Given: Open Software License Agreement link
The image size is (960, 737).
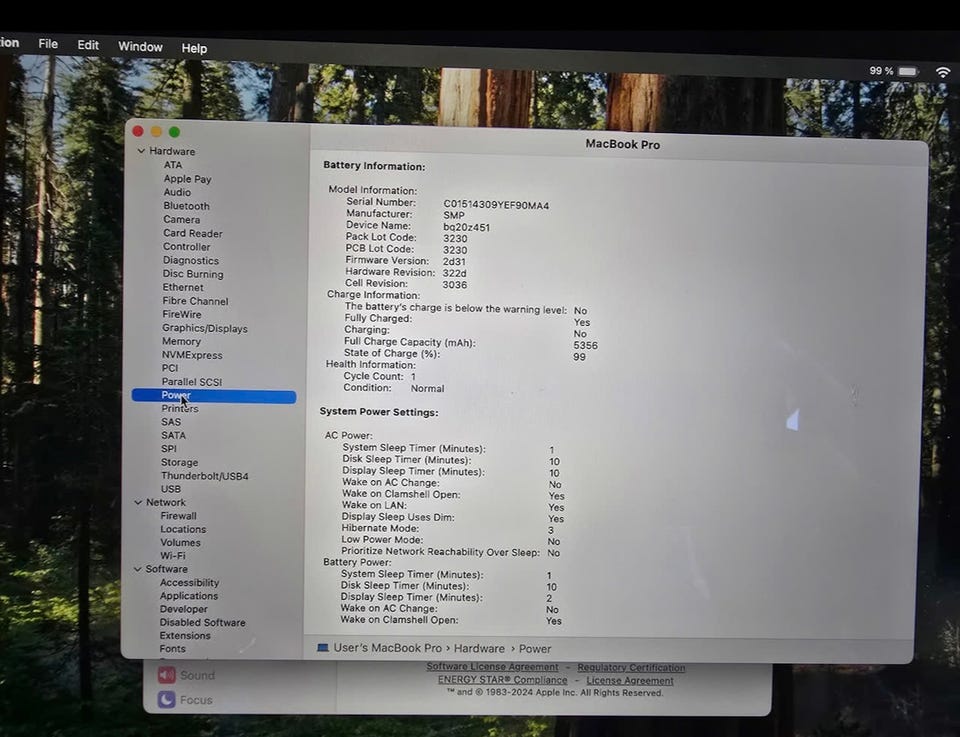Looking at the screenshot, I should click(x=492, y=667).
